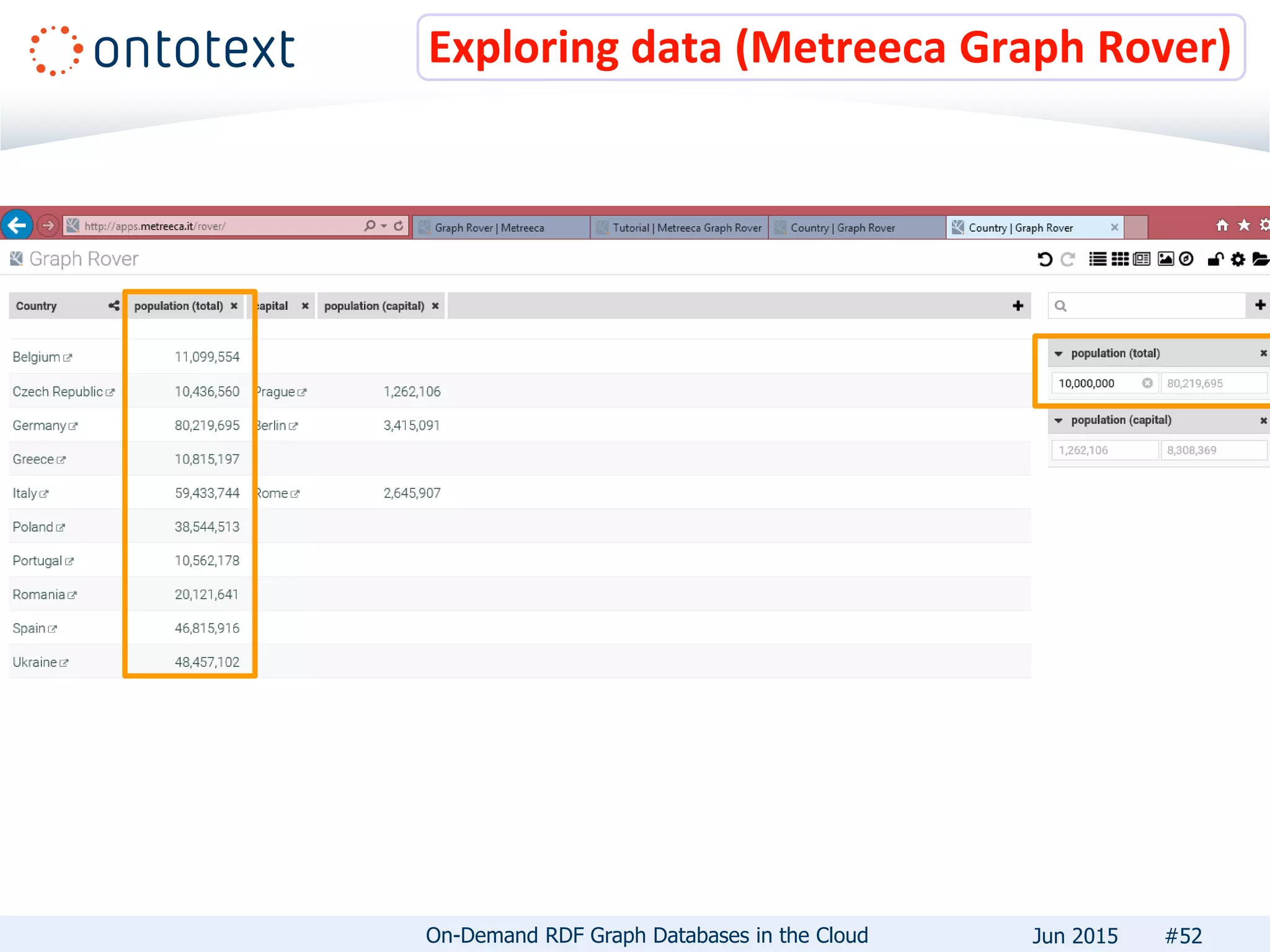Viewport: 1270px width, 952px height.
Task: Close the active Country | Graph Rover tab
Action: coord(1114,227)
